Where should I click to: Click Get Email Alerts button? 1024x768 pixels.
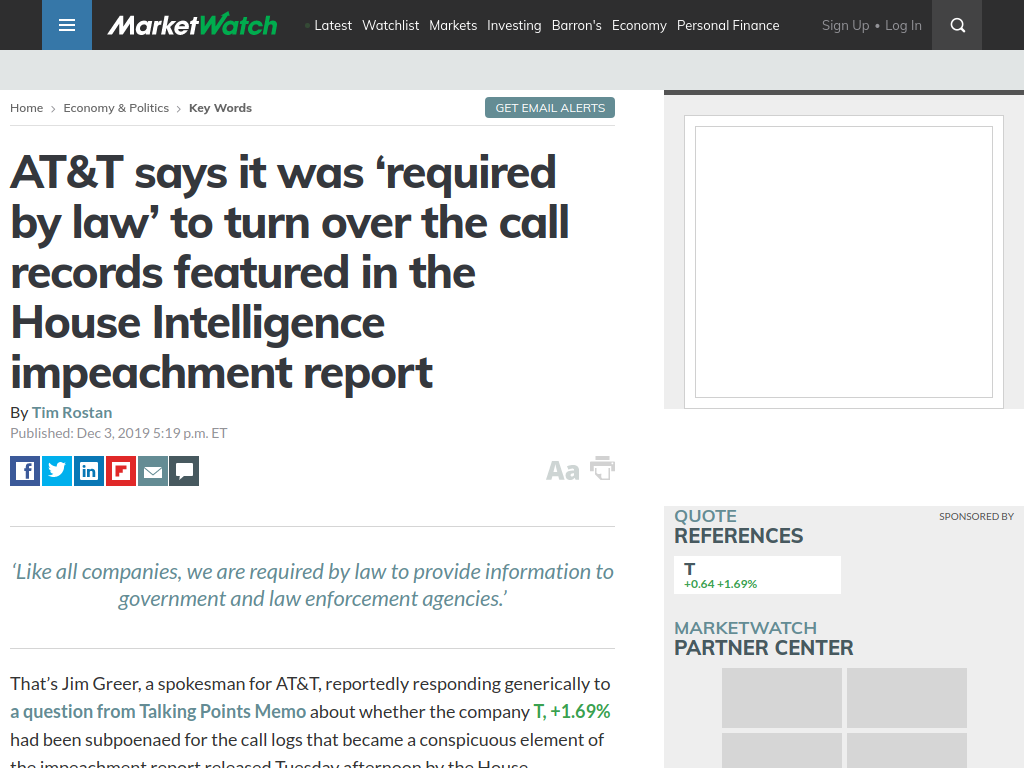pos(550,108)
